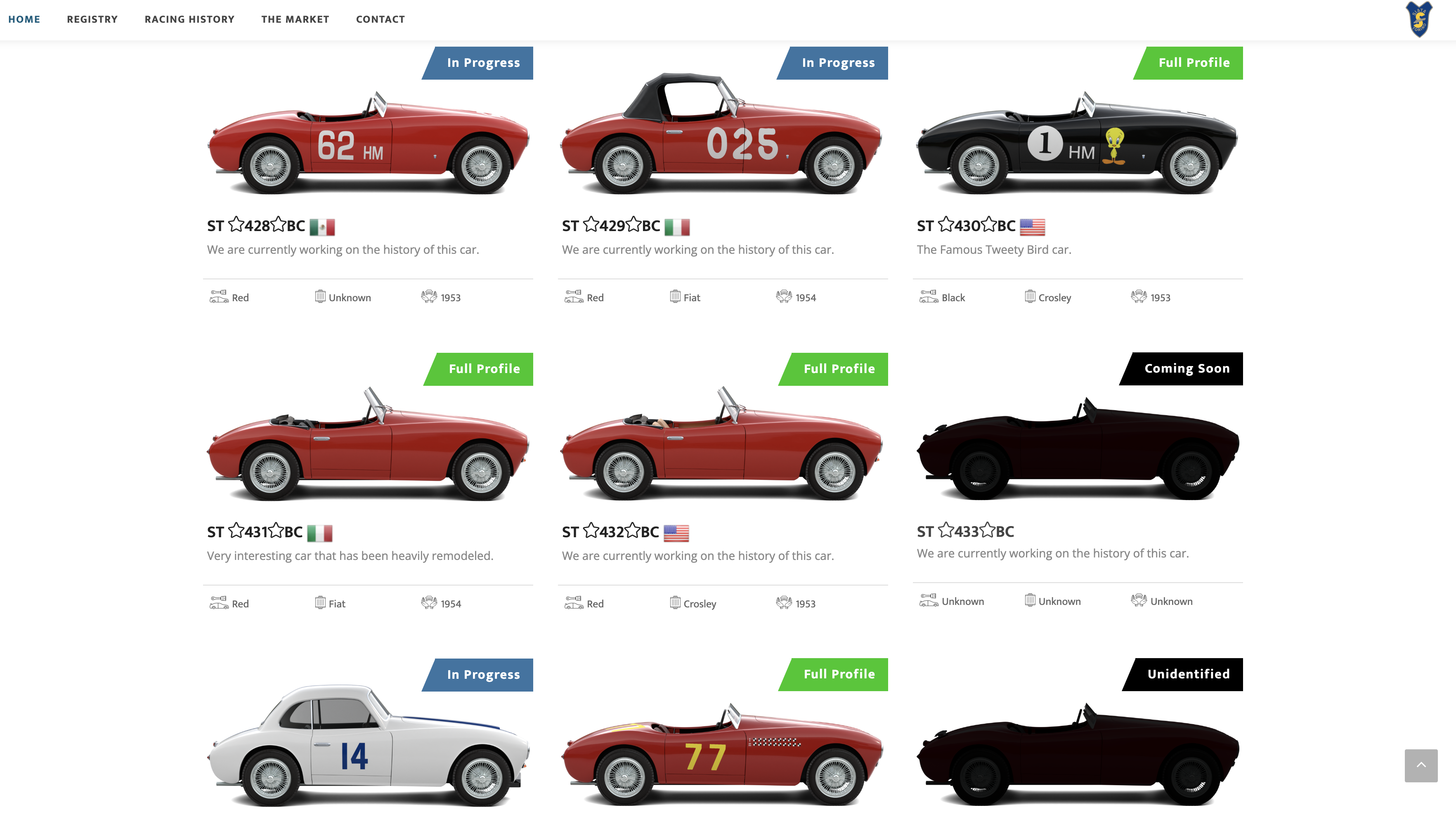The height and width of the screenshot is (817, 1456).
Task: Click the Mexican flag beside ST 428 BC
Action: point(322,227)
